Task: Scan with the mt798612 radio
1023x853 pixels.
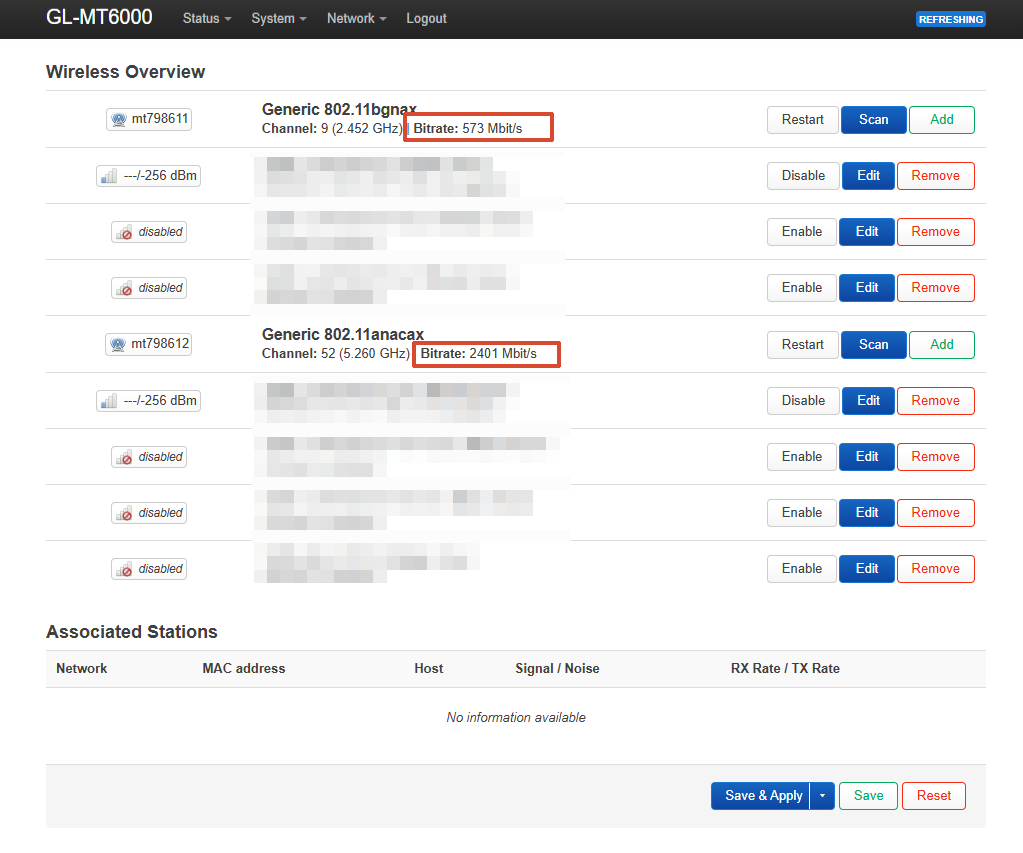Action: [x=874, y=345]
